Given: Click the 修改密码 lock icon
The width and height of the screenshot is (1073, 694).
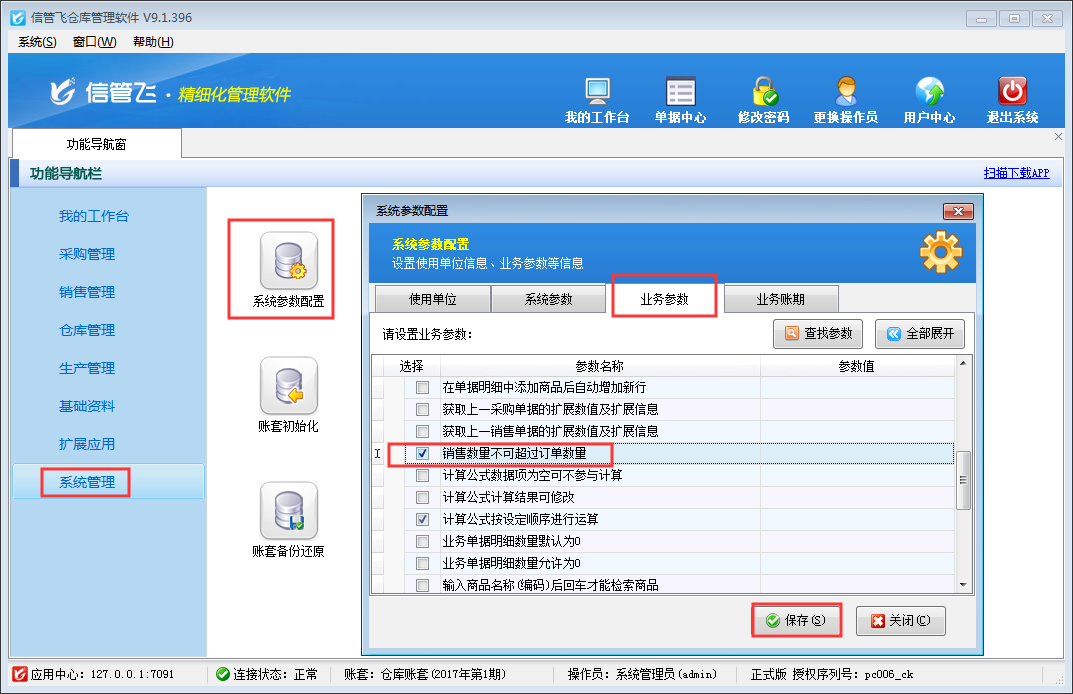Looking at the screenshot, I should pyautogui.click(x=764, y=92).
